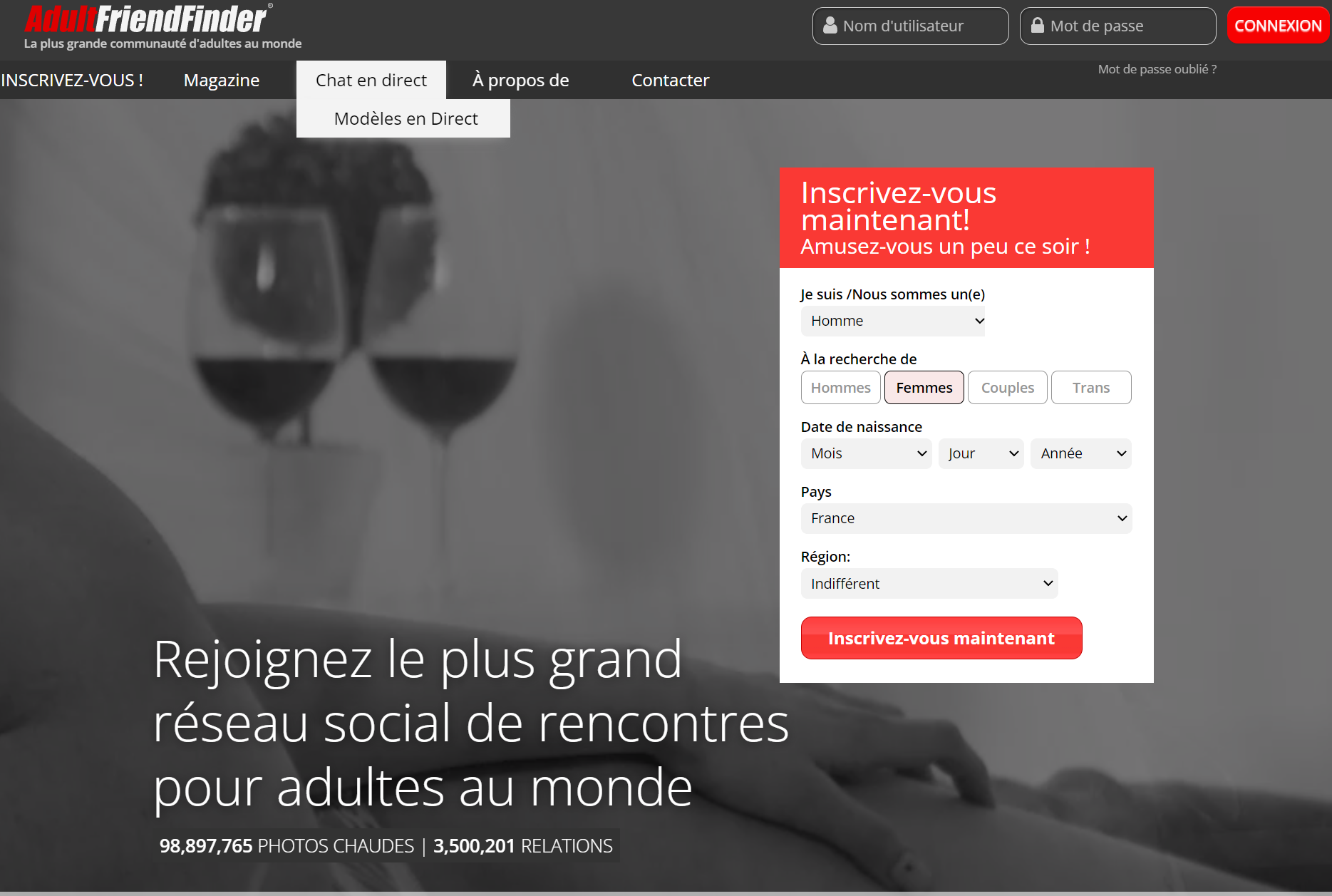Open the À propos de menu
The height and width of the screenshot is (896, 1332).
click(x=521, y=80)
